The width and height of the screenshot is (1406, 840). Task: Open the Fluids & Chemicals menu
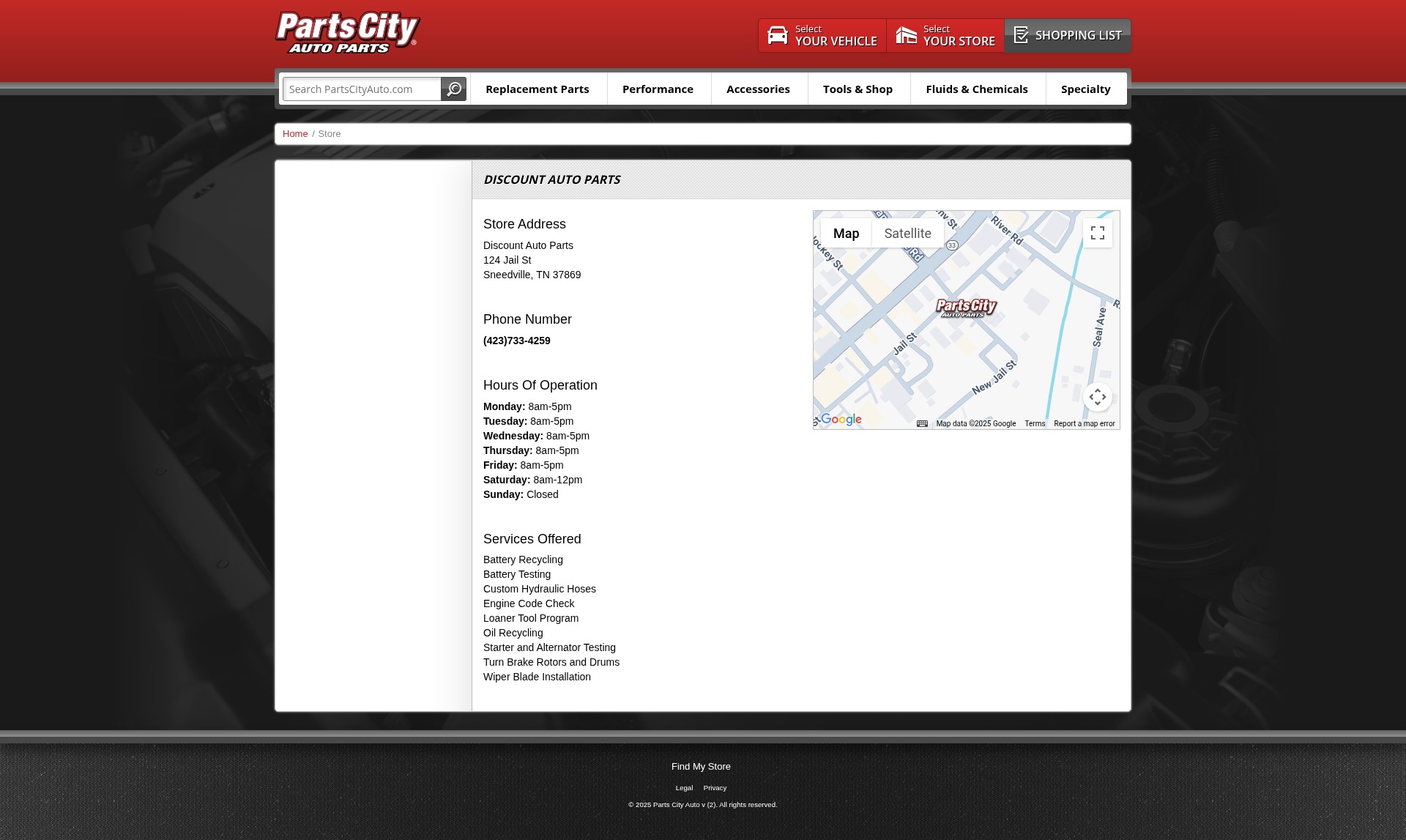977,89
